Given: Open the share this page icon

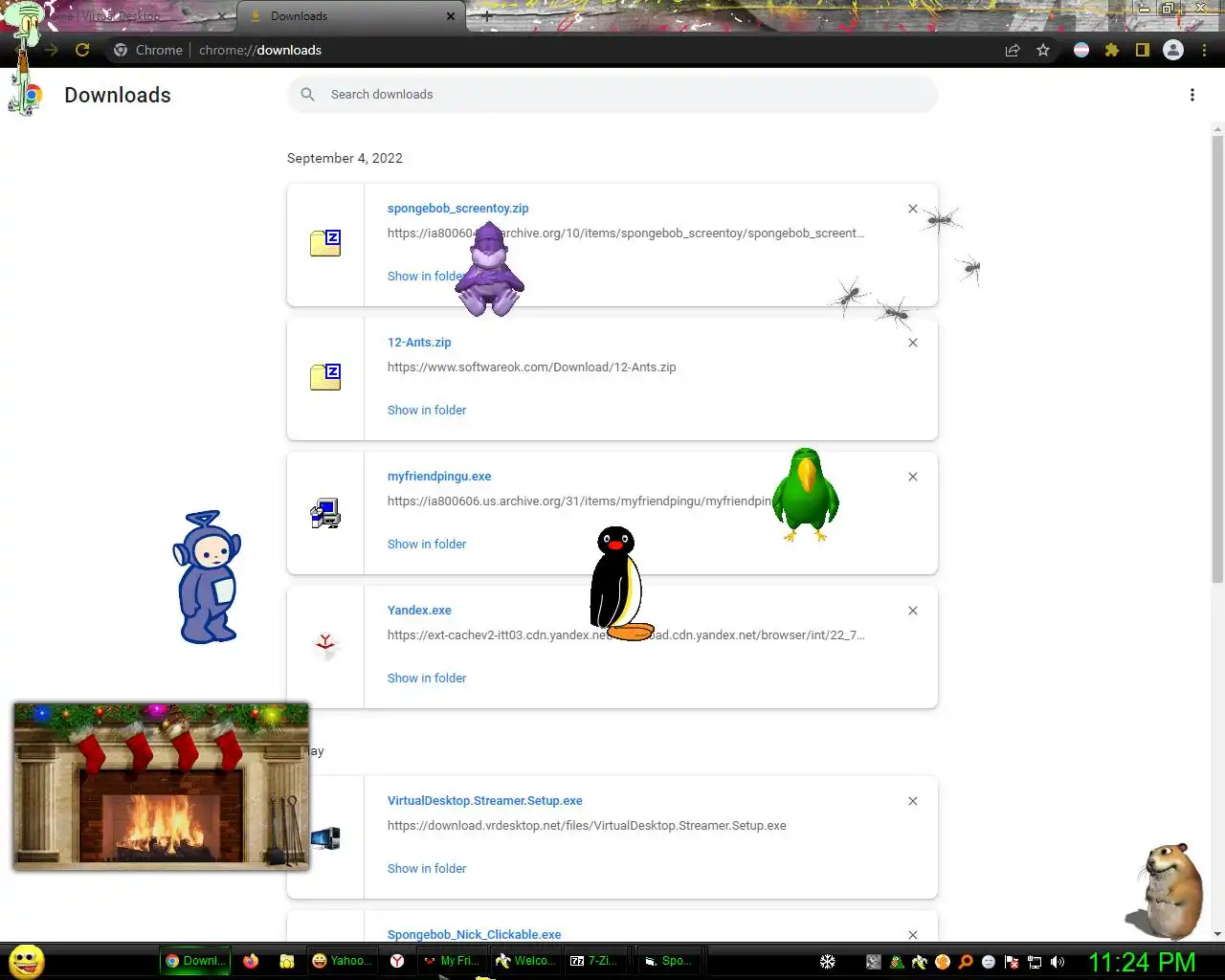Looking at the screenshot, I should [1013, 50].
